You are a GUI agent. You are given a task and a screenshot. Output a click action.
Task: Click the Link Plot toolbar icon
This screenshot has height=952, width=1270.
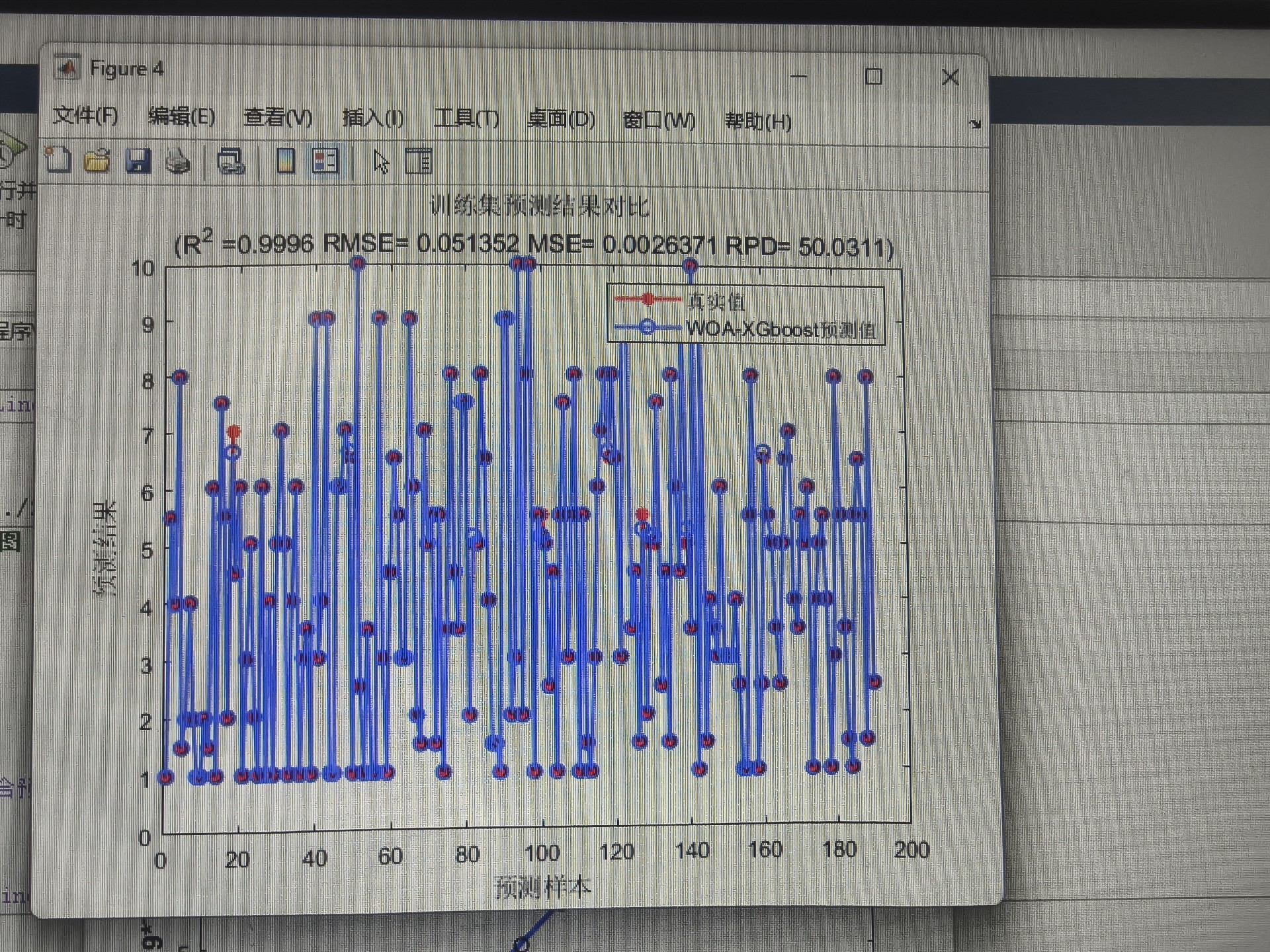pyautogui.click(x=231, y=161)
